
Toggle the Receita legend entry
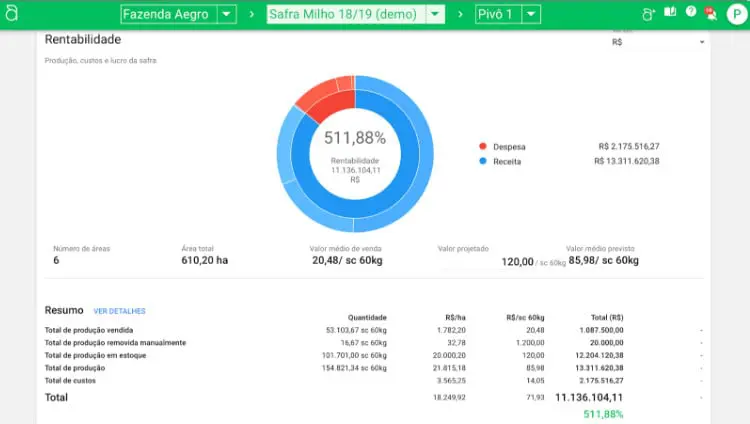507,161
